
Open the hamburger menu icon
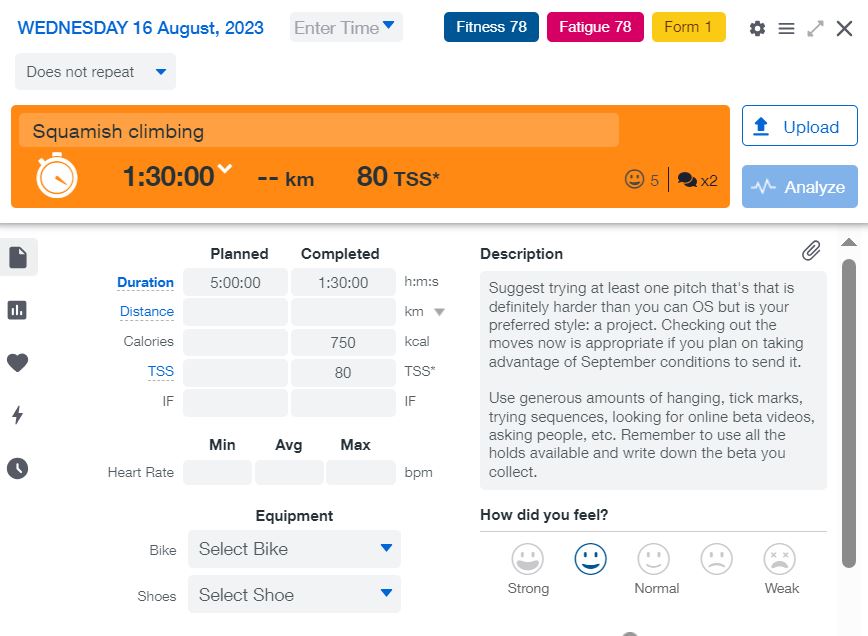[786, 28]
